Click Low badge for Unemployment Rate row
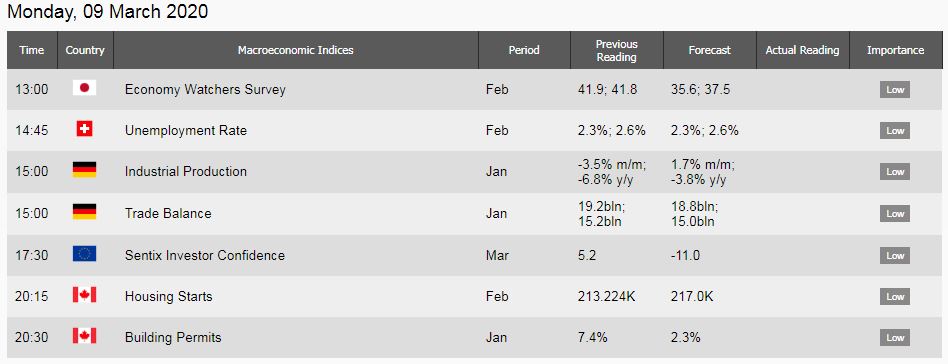The width and height of the screenshot is (948, 364). tap(895, 131)
